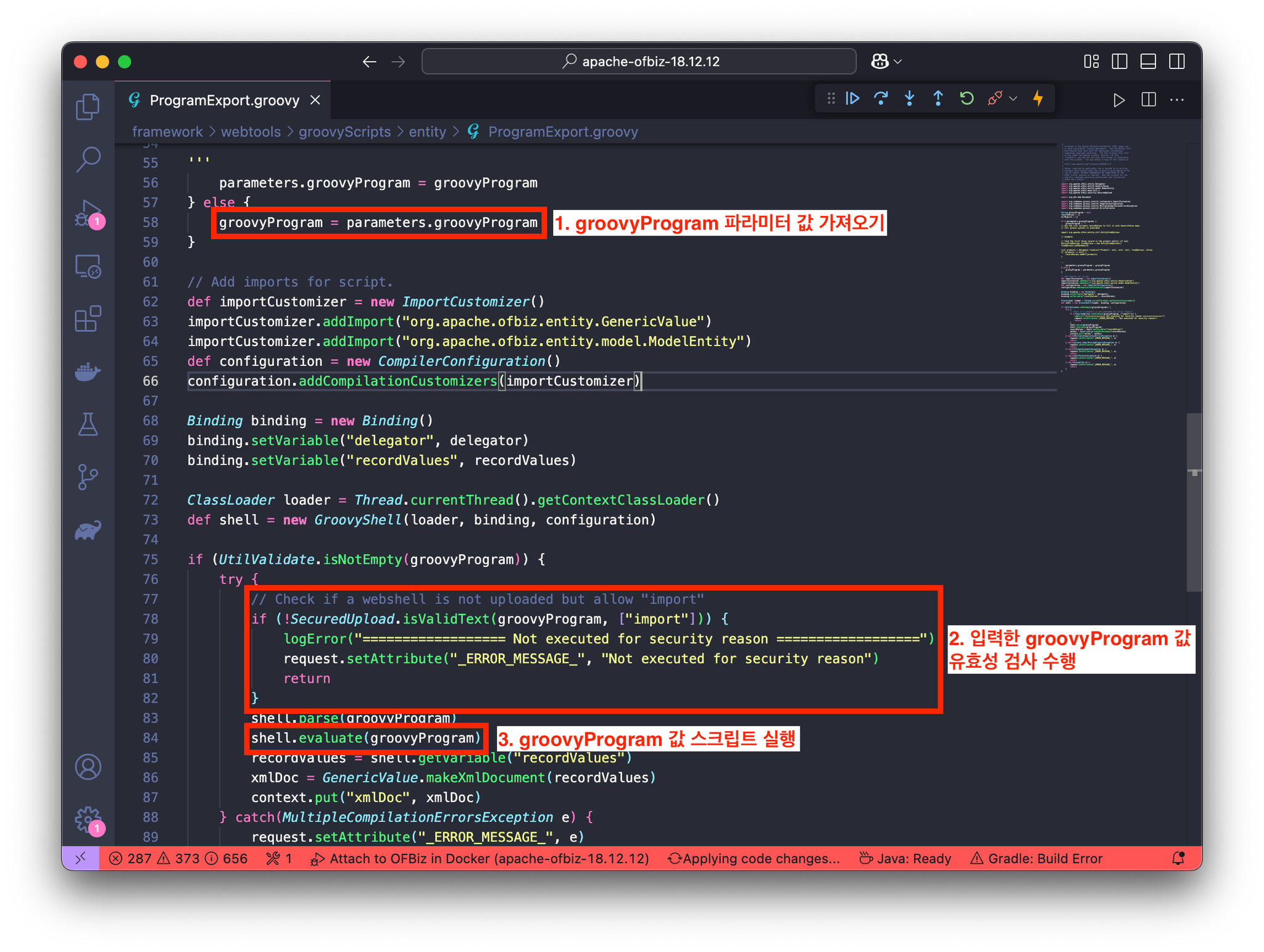Open the Testing flask view
The image size is (1264, 952).
pos(88,424)
